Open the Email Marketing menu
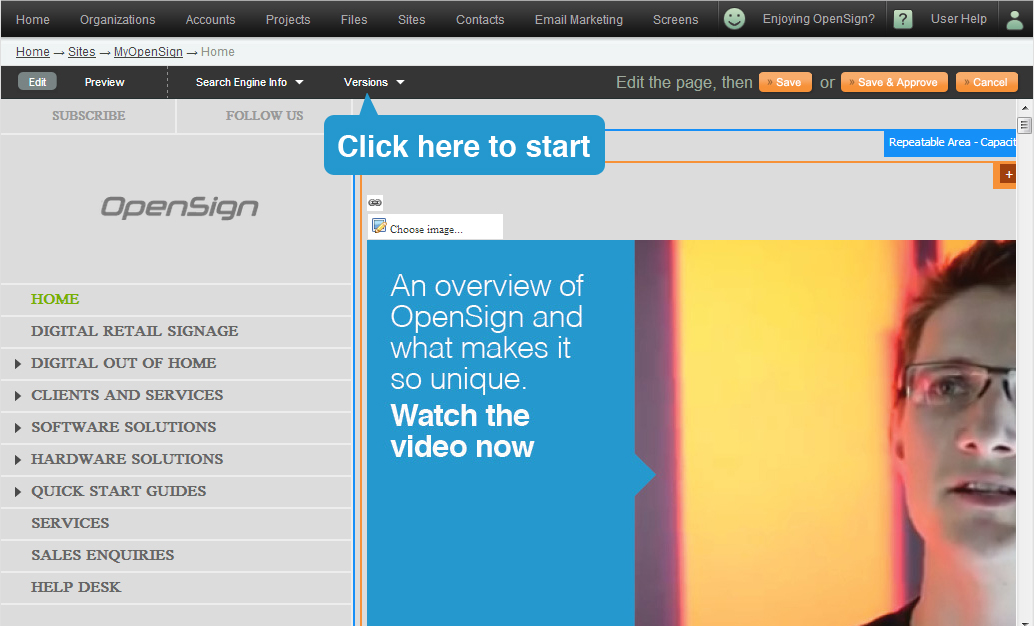Image resolution: width=1034 pixels, height=626 pixels. [x=578, y=19]
